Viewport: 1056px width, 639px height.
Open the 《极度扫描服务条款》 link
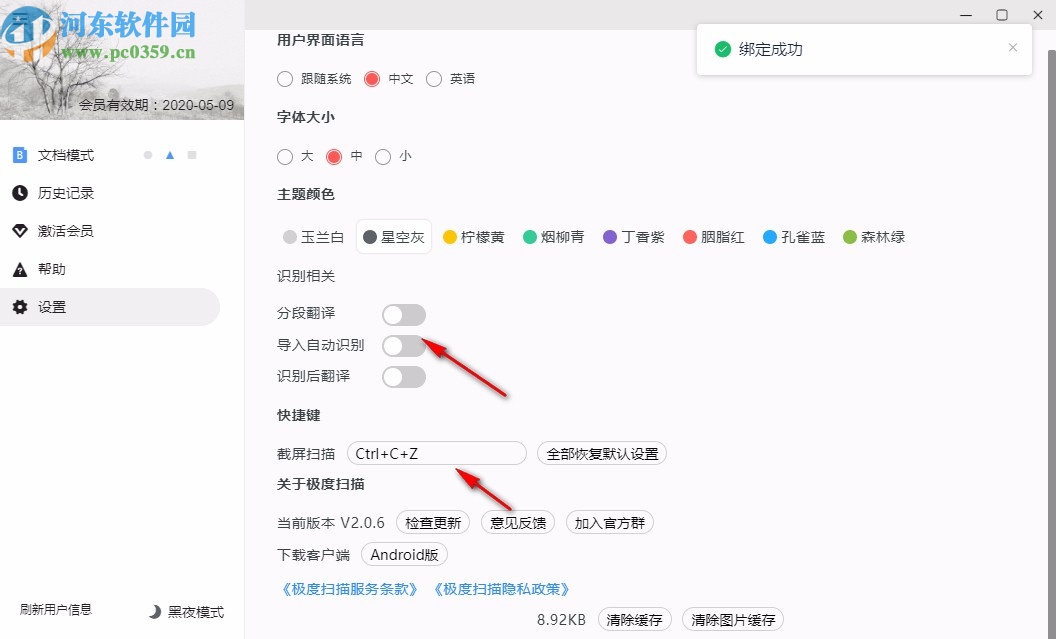(349, 589)
